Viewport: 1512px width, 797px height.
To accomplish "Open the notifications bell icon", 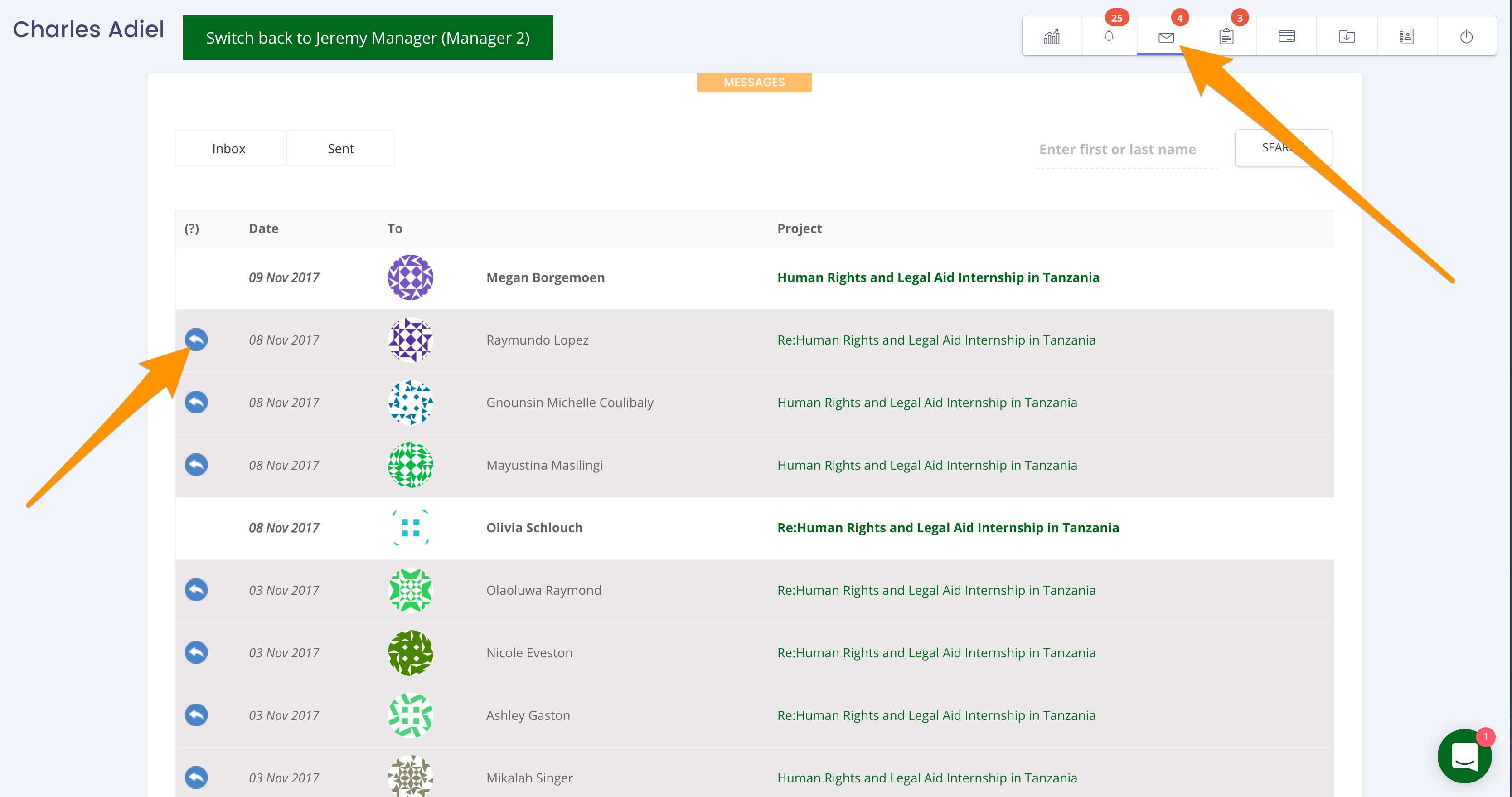I will click(1109, 36).
